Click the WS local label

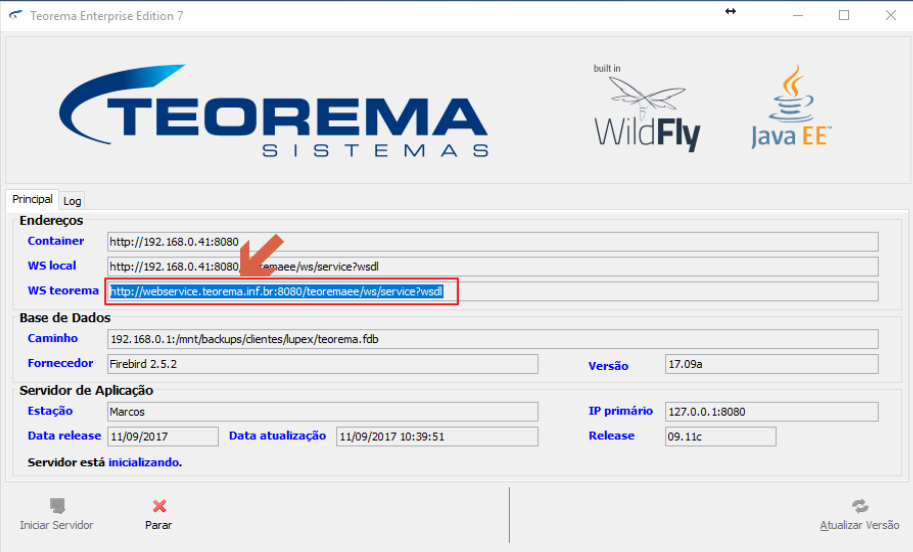(52, 266)
